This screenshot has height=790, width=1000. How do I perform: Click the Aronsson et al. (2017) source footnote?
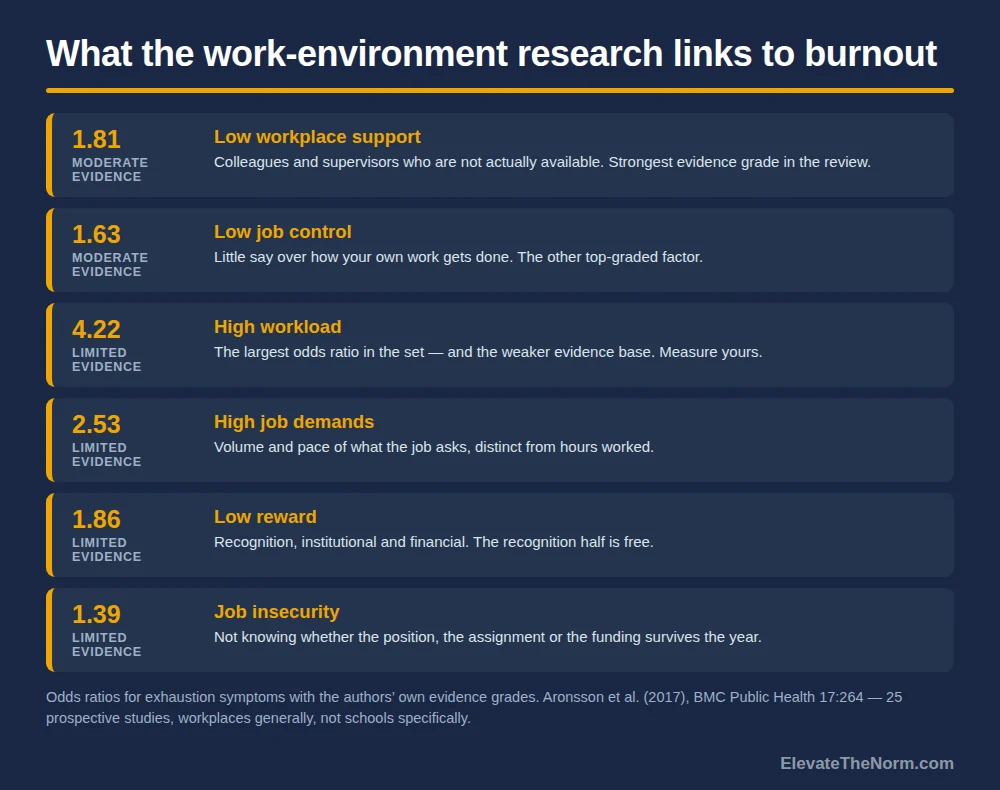click(474, 708)
